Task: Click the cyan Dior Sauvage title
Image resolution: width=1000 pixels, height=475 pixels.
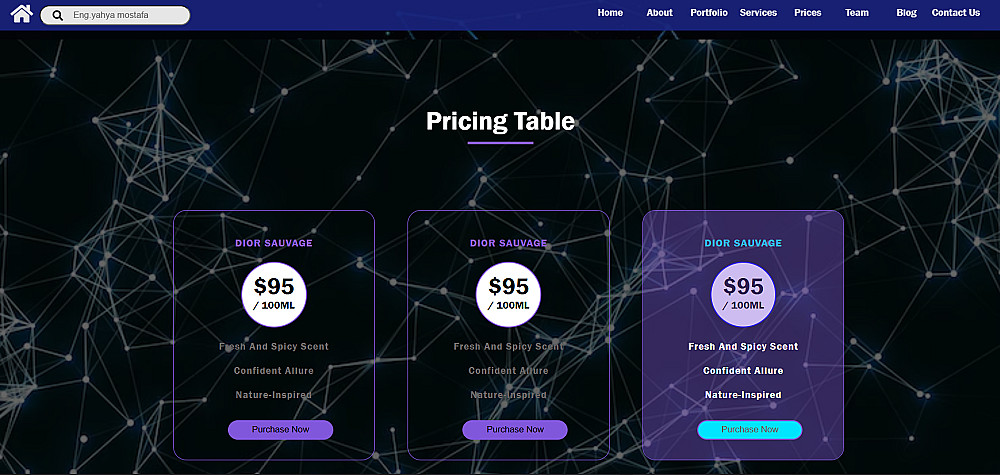Action: tap(743, 243)
